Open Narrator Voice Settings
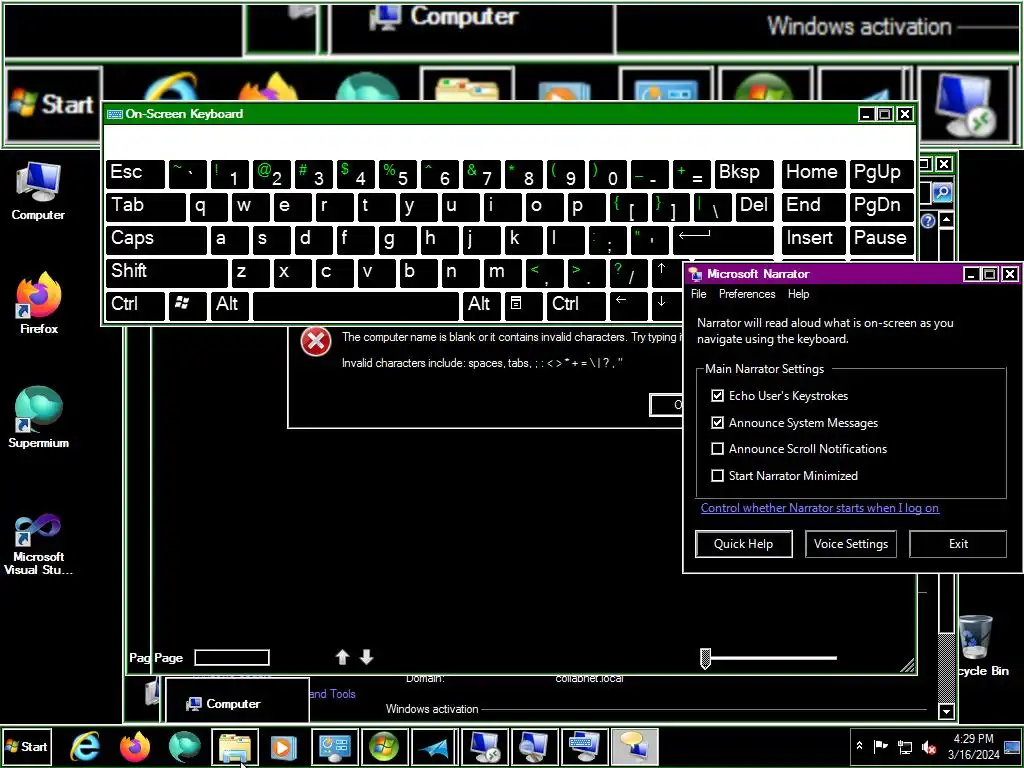Screen dimensions: 1024x768 click(851, 544)
